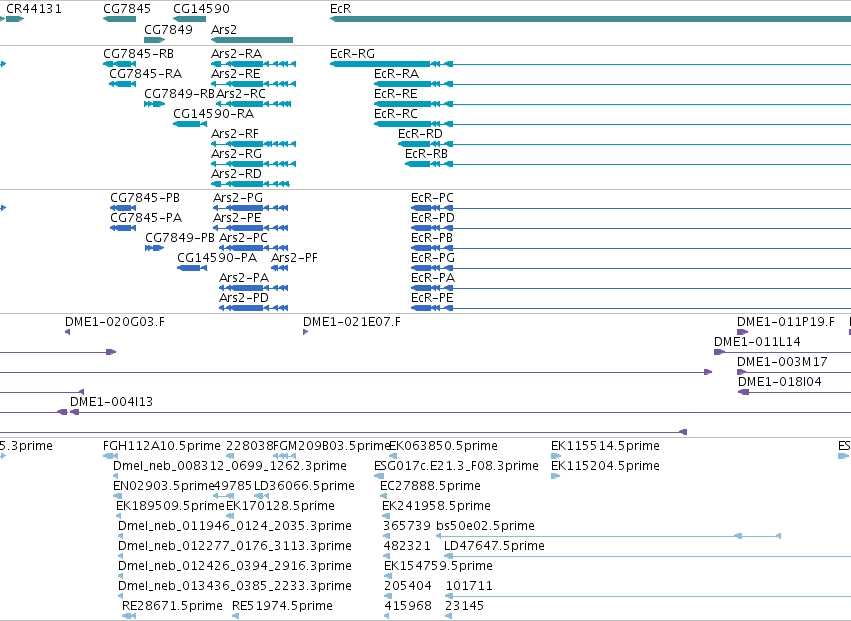The width and height of the screenshot is (851, 621).
Task: Select transcript Ars2-RG
Action: click(x=237, y=154)
